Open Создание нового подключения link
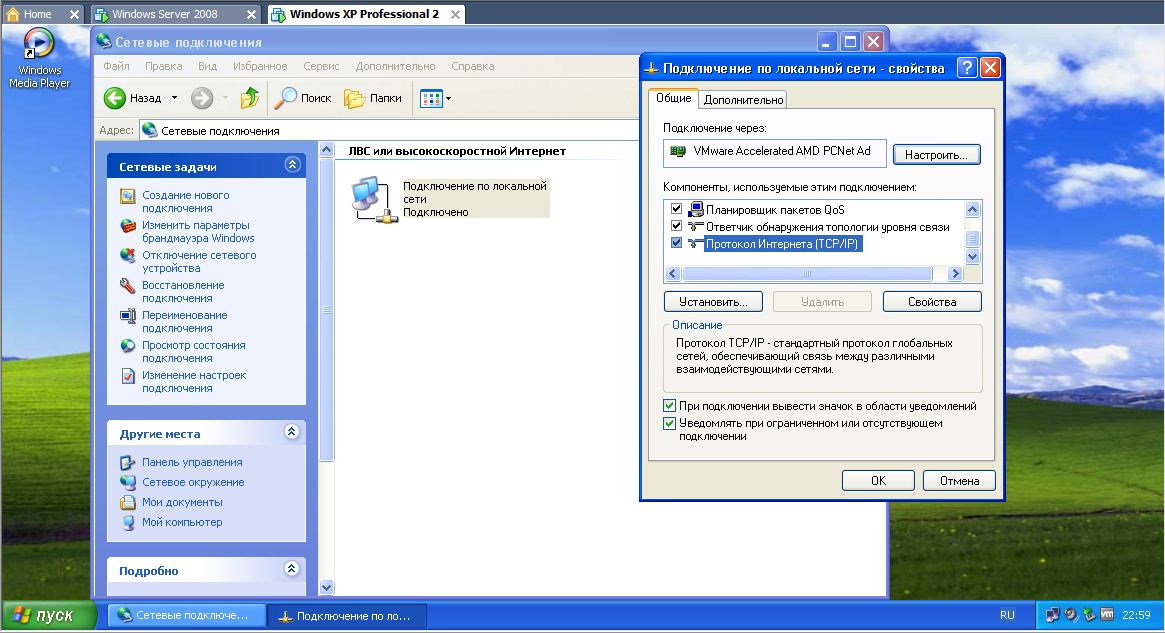1165x633 pixels. (186, 201)
